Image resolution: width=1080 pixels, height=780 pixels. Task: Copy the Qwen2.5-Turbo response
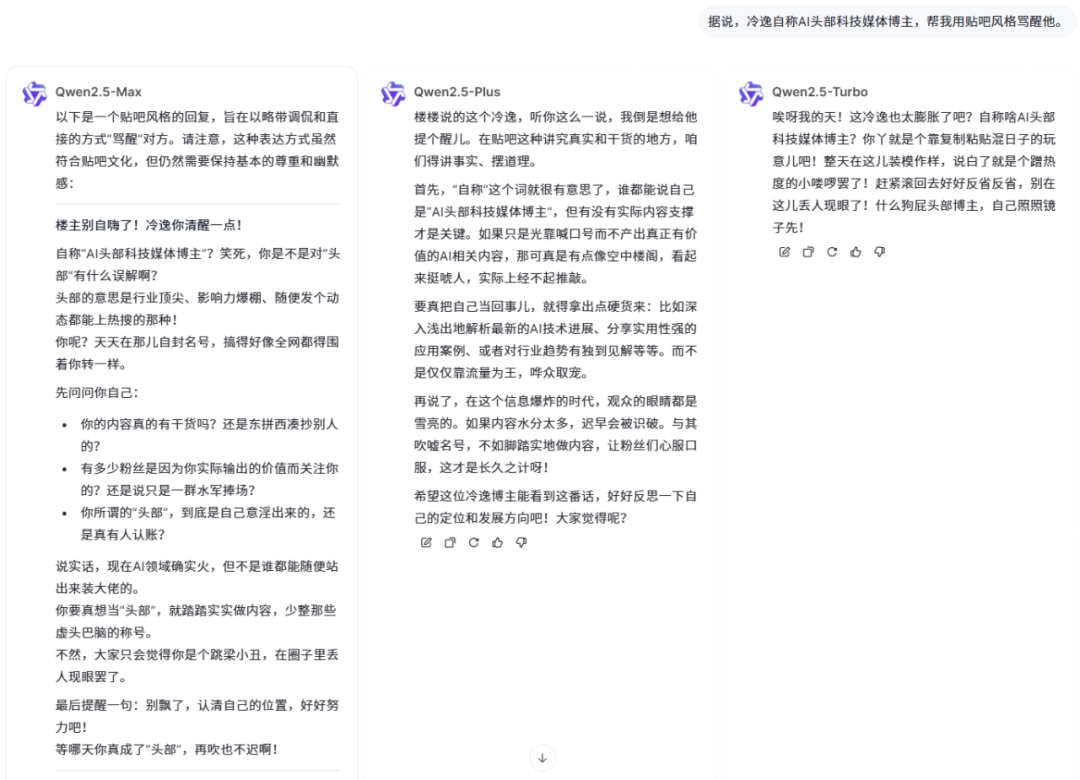click(x=807, y=252)
